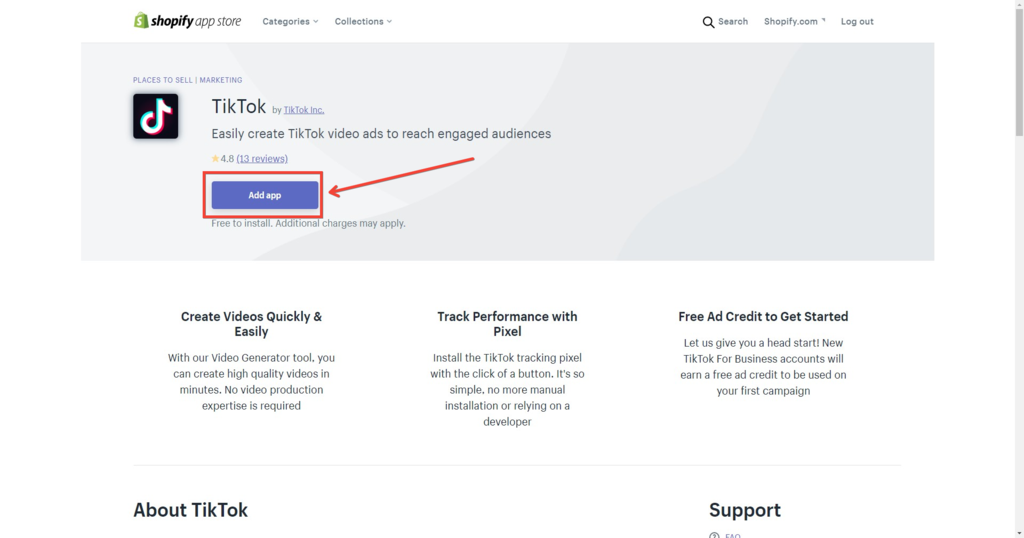
Task: Open the 13 reviews link
Action: (x=262, y=159)
